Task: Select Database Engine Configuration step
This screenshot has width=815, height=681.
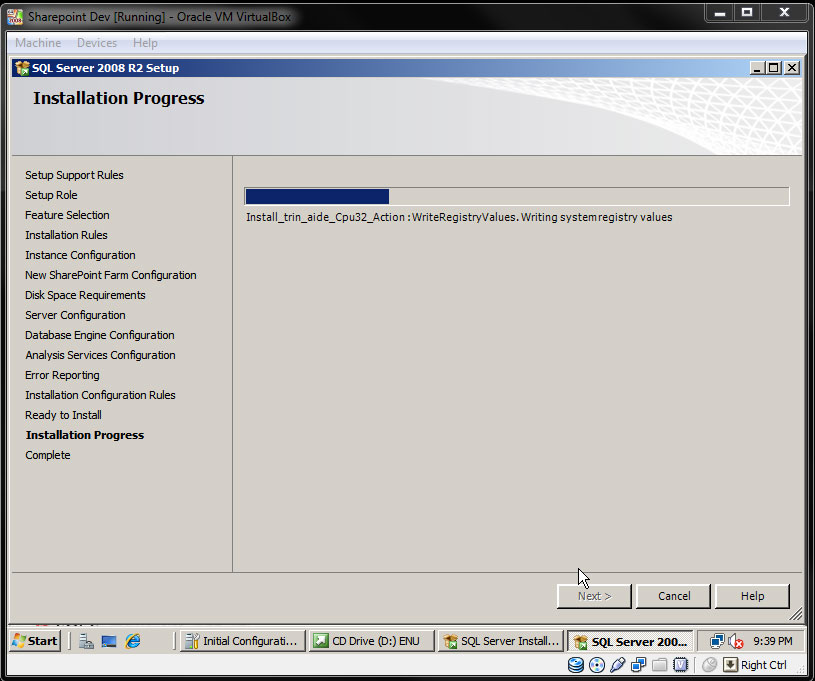Action: 100,335
